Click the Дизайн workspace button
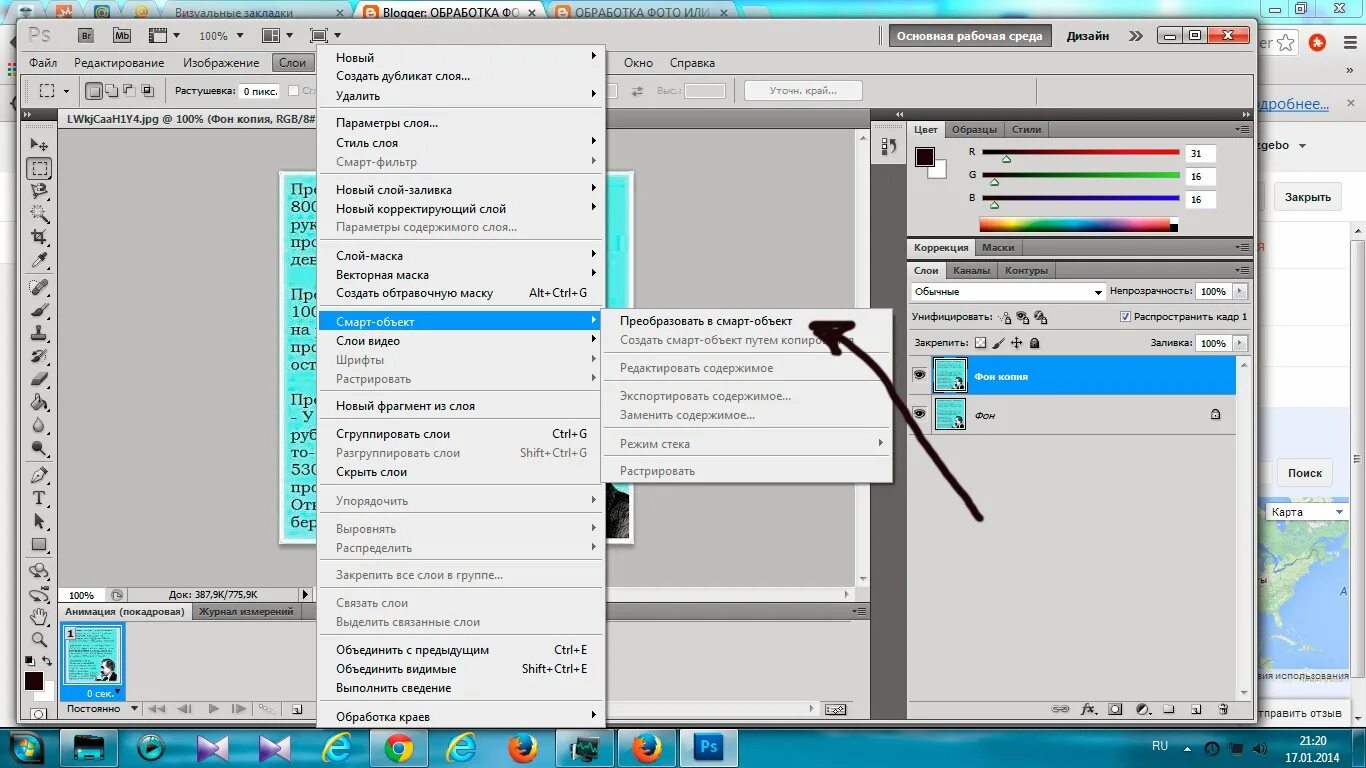The height and width of the screenshot is (768, 1366). [1088, 36]
